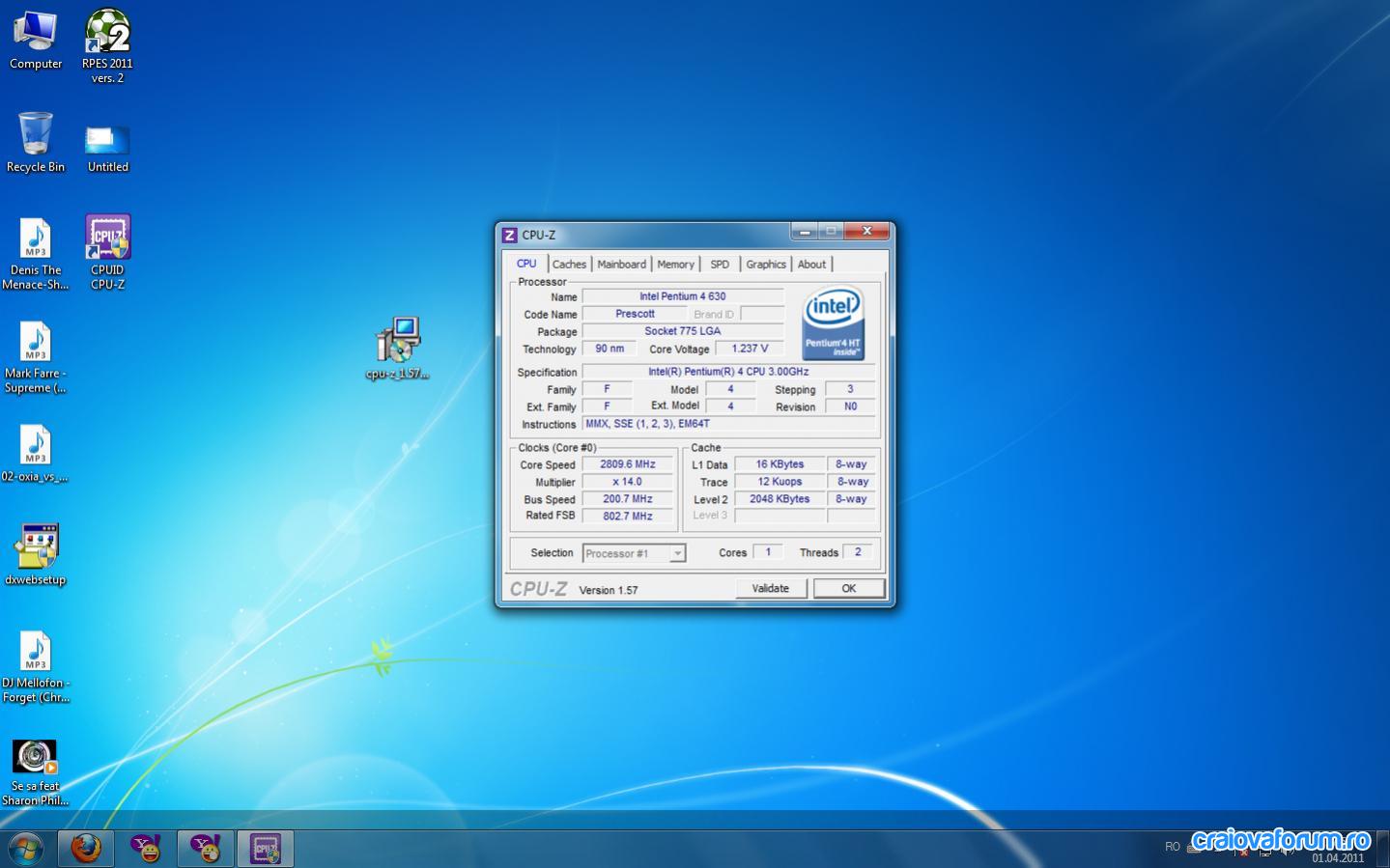
Task: Switch to the CPU tab
Action: coord(526,264)
